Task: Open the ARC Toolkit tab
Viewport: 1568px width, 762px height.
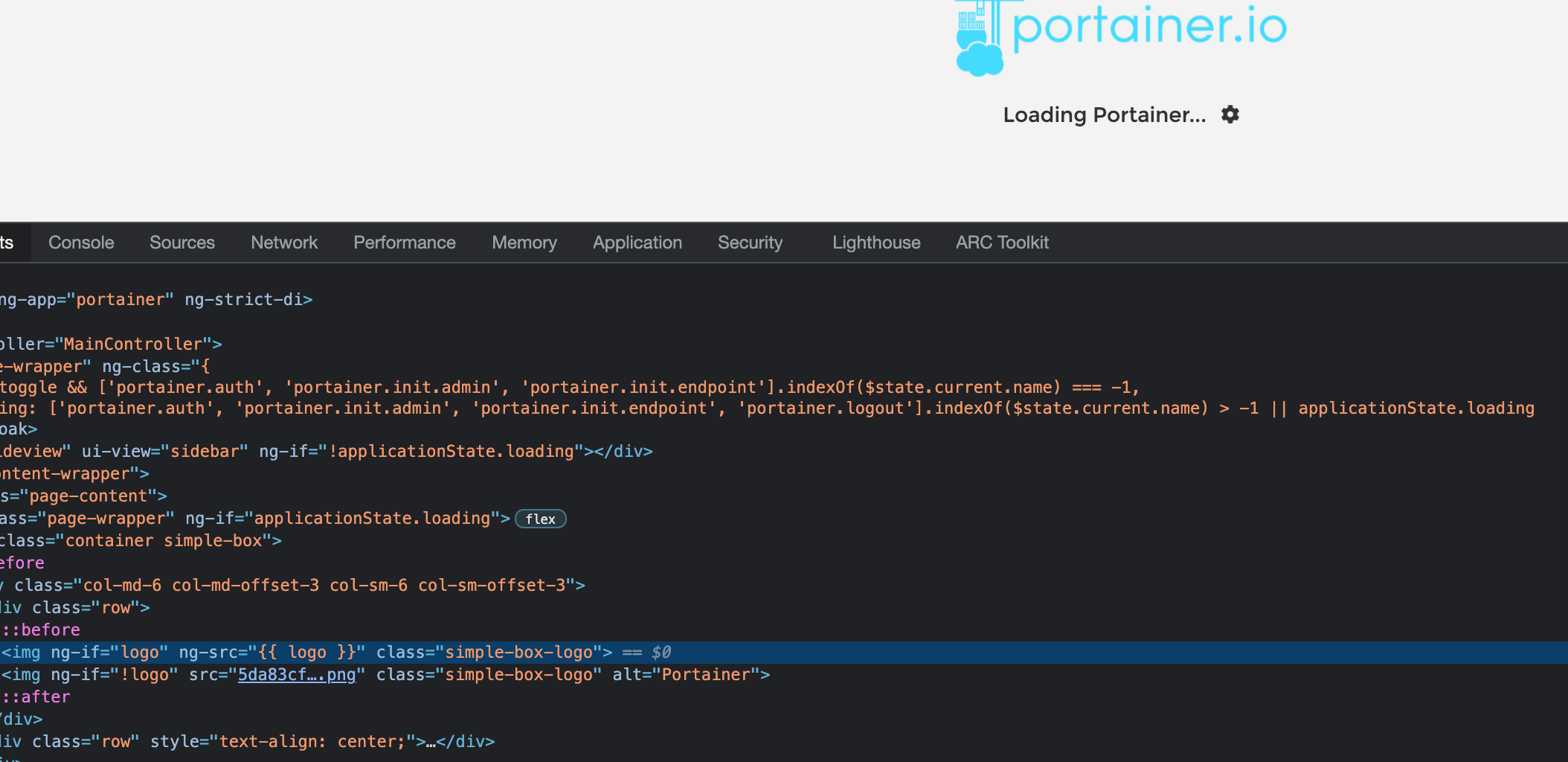Action: tap(1001, 242)
